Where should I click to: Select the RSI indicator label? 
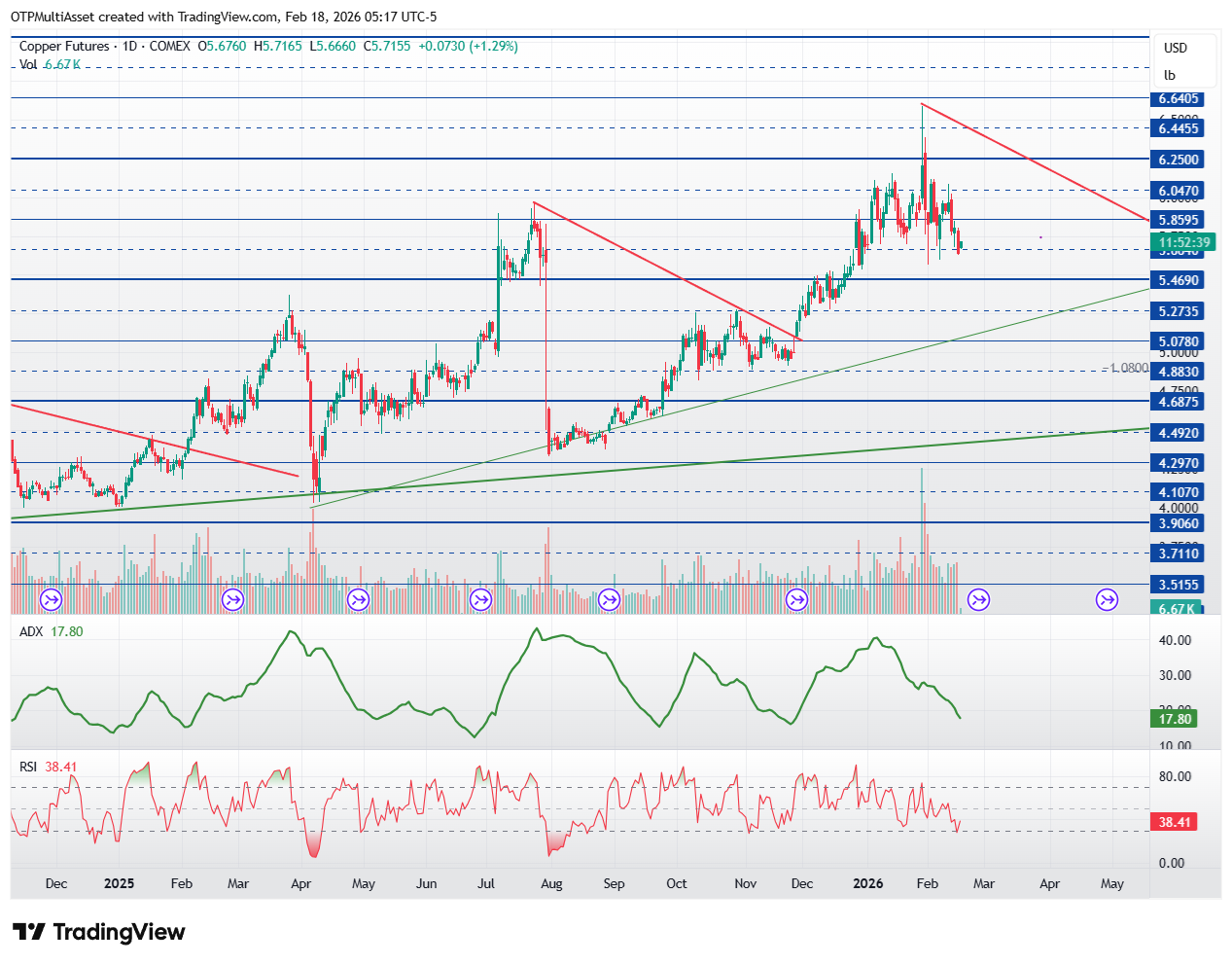pos(28,767)
